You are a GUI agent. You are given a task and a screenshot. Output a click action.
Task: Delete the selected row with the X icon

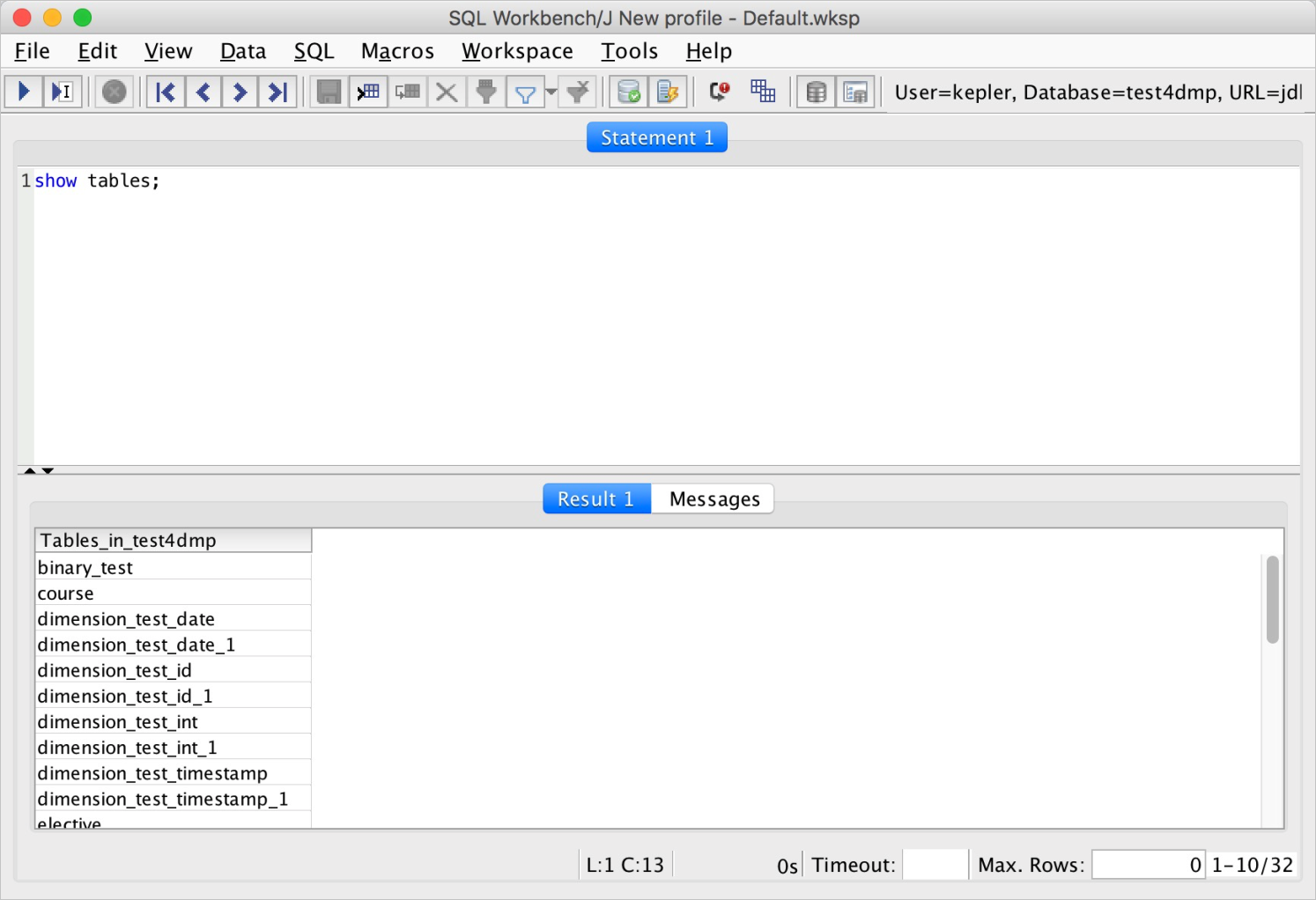point(447,92)
